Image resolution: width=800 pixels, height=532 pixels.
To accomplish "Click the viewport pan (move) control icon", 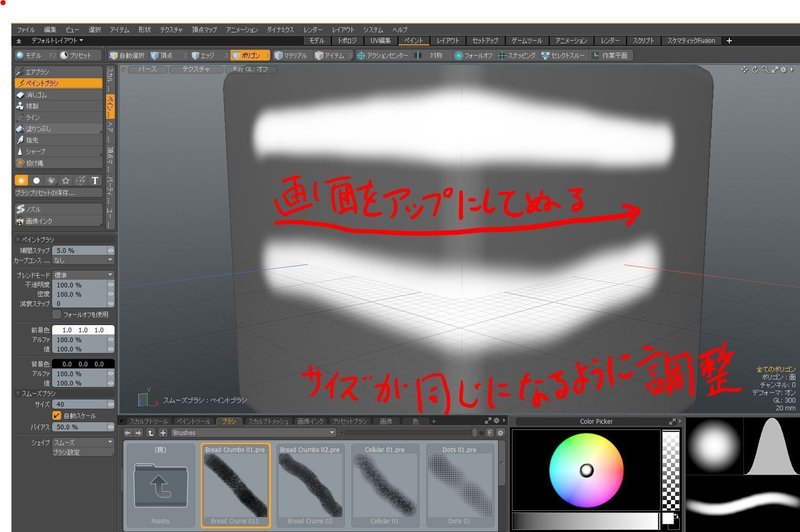I will pos(745,69).
